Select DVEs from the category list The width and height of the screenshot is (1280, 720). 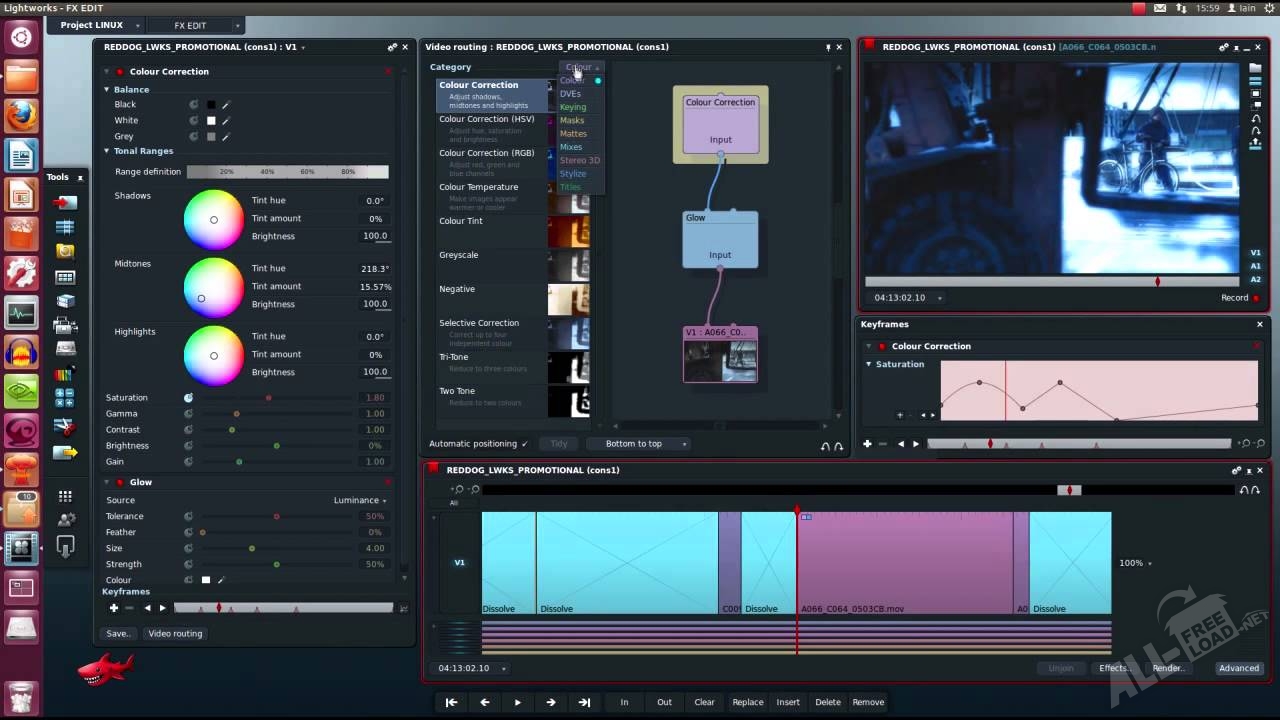point(570,94)
